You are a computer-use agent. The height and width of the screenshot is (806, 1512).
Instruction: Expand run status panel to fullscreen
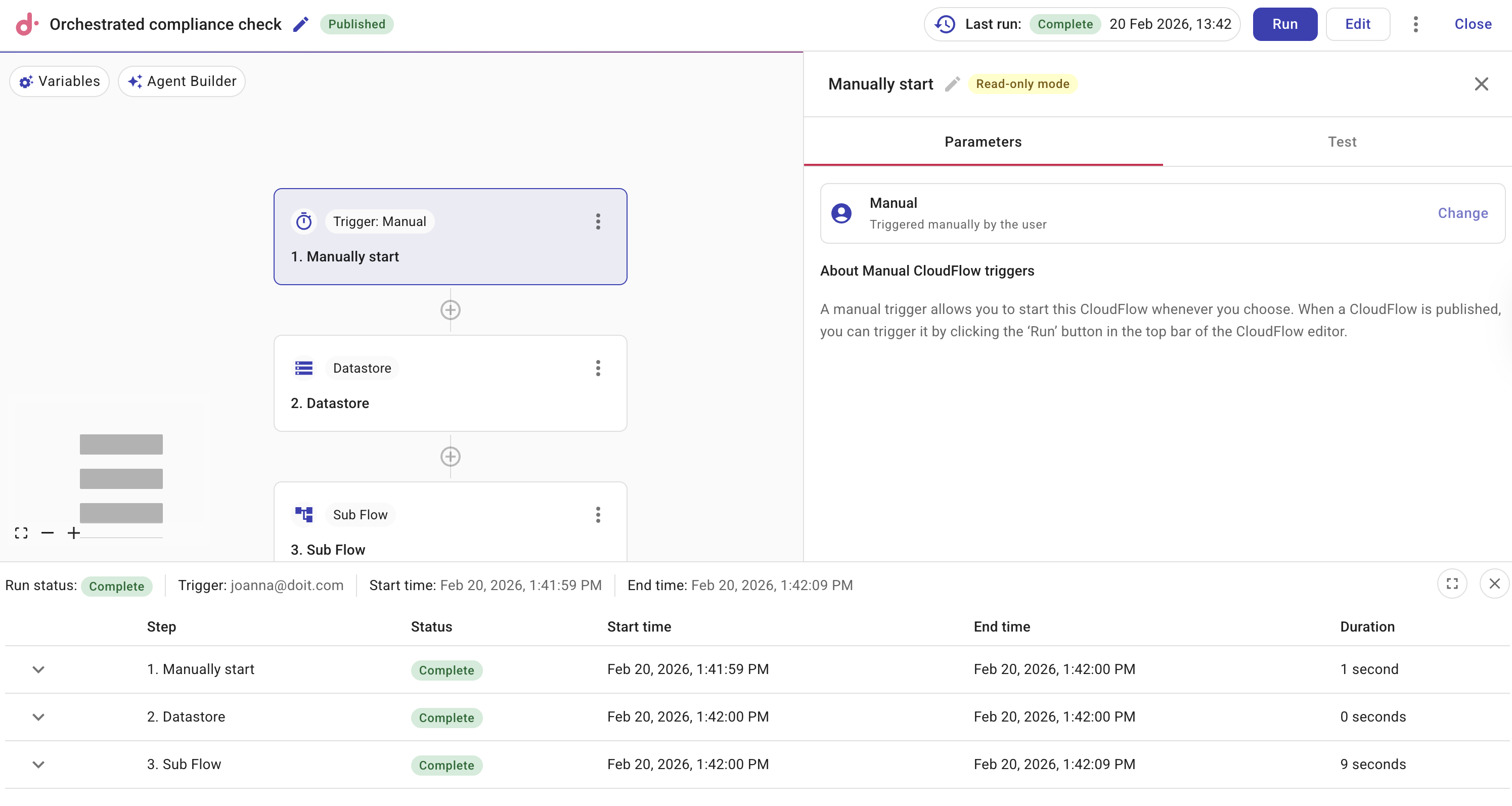click(1452, 584)
